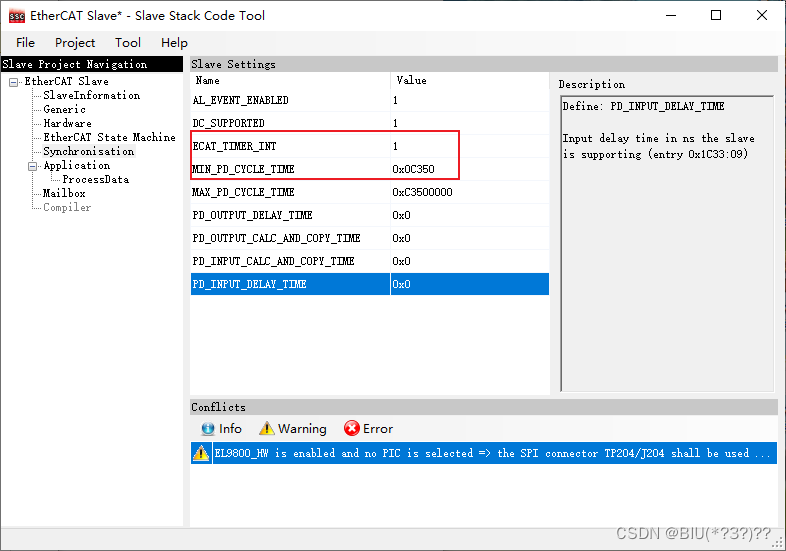Toggle the Warning filter in Conflicts
Screen dimensions: 786x551
[293, 429]
